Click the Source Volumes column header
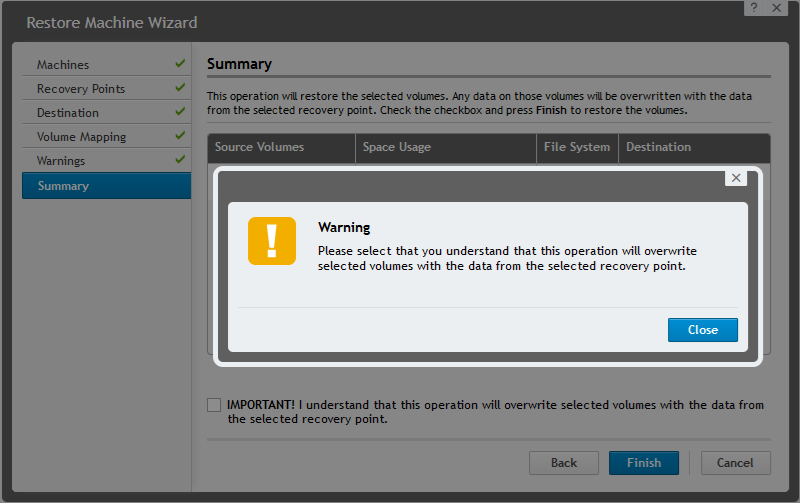This screenshot has height=503, width=800. pyautogui.click(x=259, y=147)
